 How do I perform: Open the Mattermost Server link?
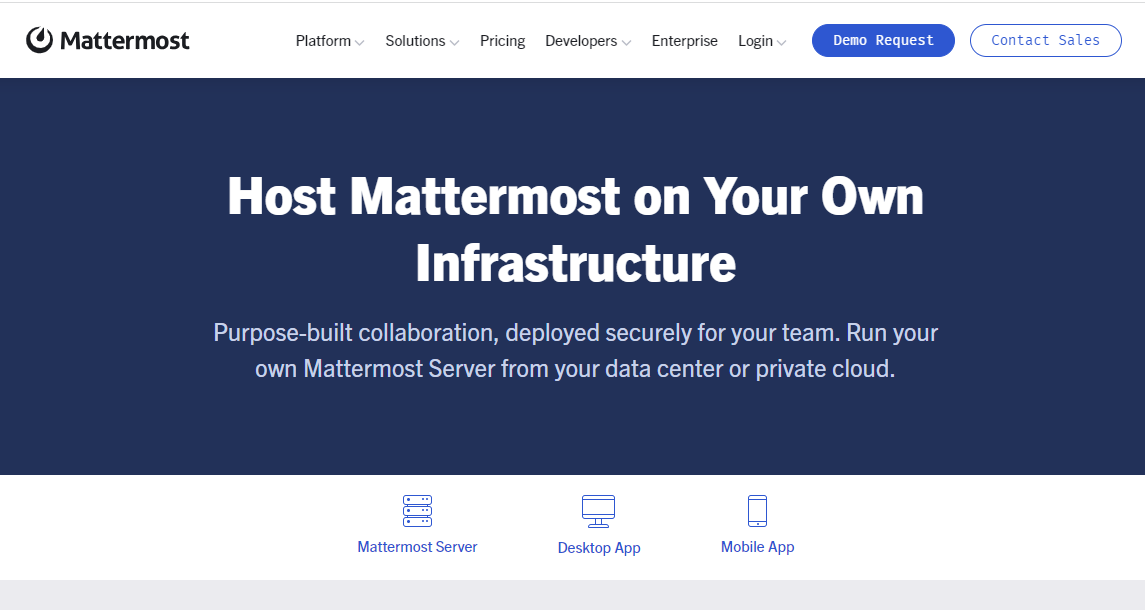point(417,546)
